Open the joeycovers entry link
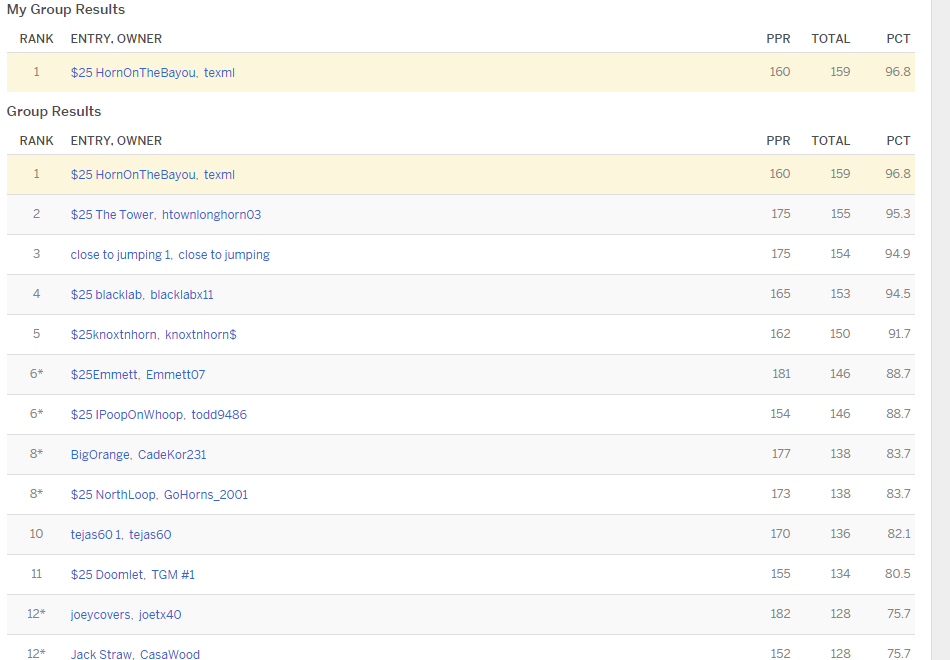 [100, 615]
